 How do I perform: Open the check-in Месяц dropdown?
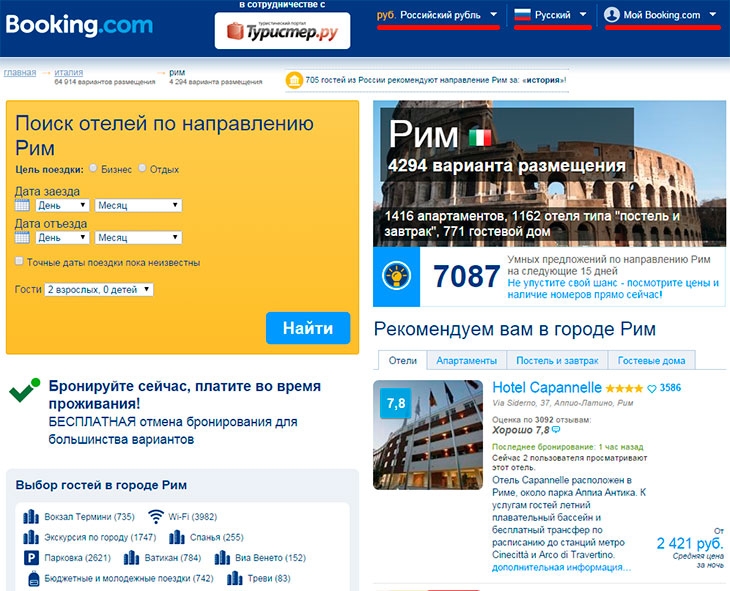pyautogui.click(x=138, y=205)
